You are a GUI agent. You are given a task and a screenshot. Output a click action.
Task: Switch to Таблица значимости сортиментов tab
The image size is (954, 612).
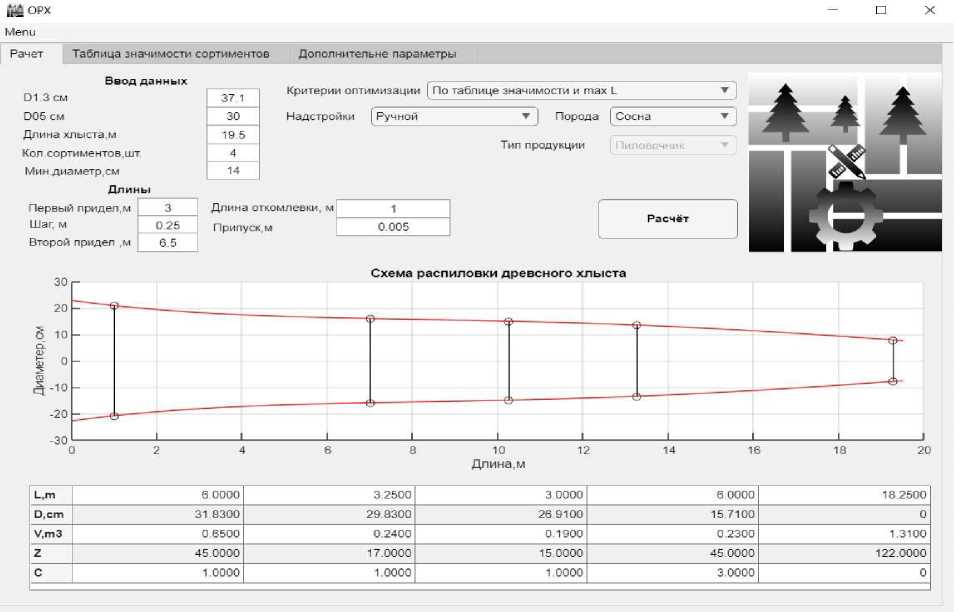point(170,54)
